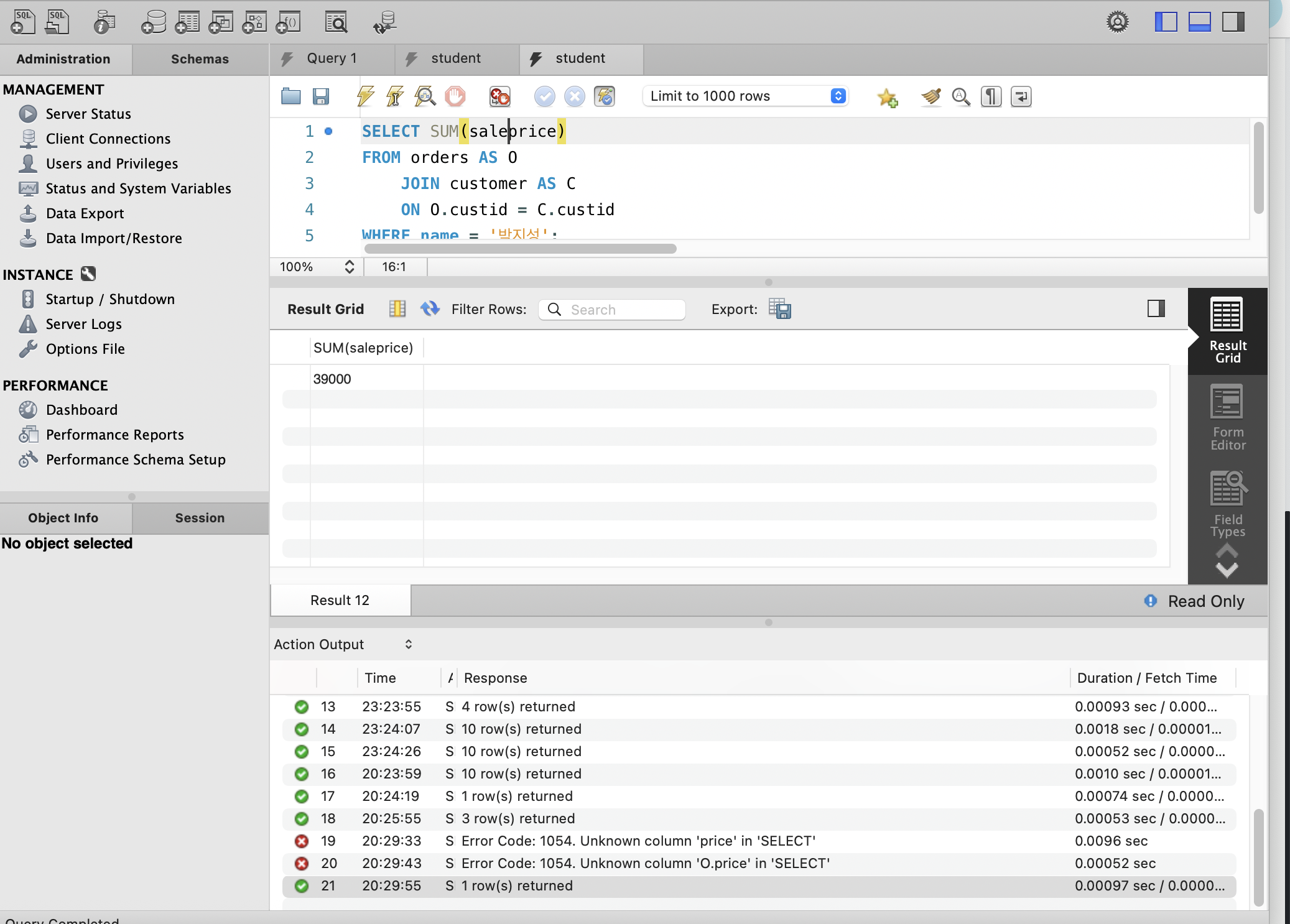Open the Limit to 1000 rows dropdown
This screenshot has height=924, width=1290.
[x=745, y=96]
